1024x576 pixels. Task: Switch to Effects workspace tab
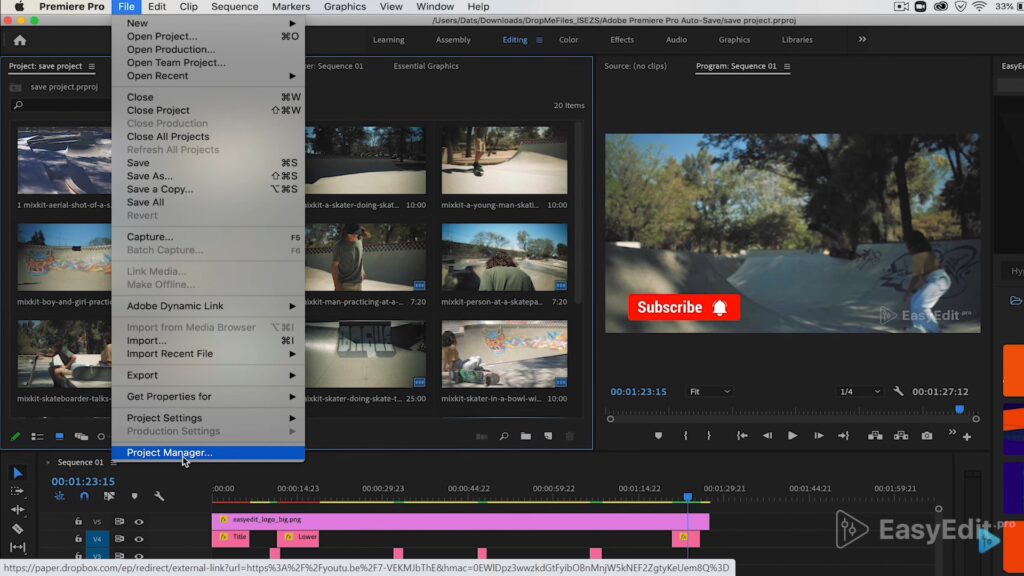622,40
